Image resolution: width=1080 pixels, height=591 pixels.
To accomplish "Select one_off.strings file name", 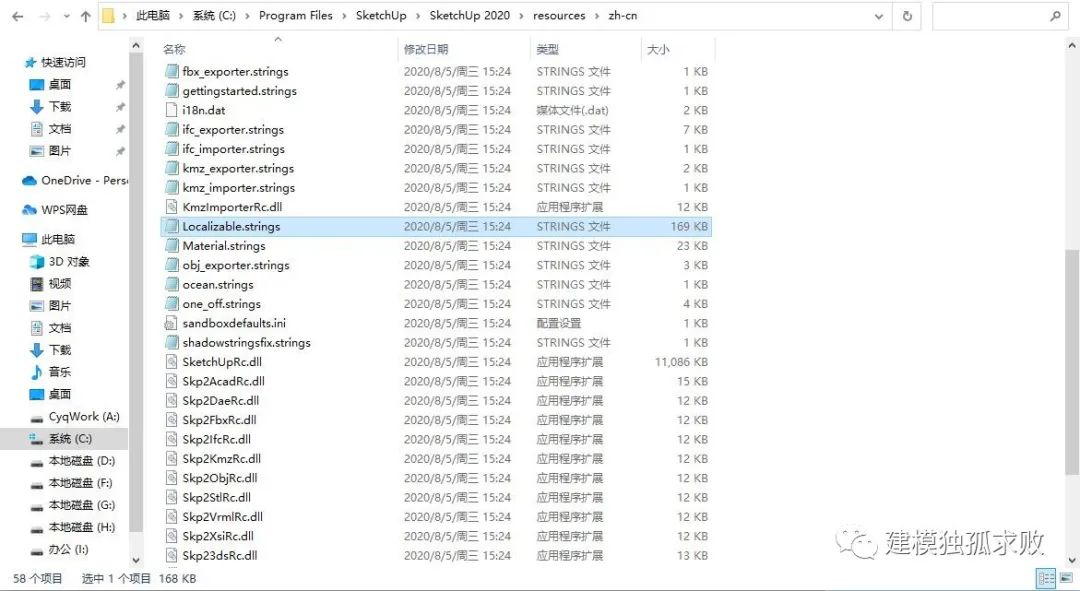I will tap(222, 304).
